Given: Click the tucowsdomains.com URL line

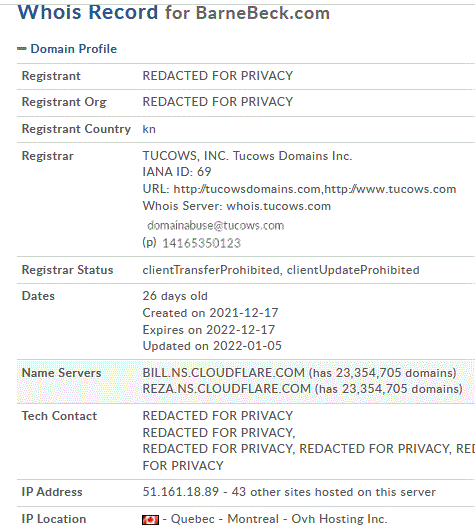Looking at the screenshot, I should 299,189.
